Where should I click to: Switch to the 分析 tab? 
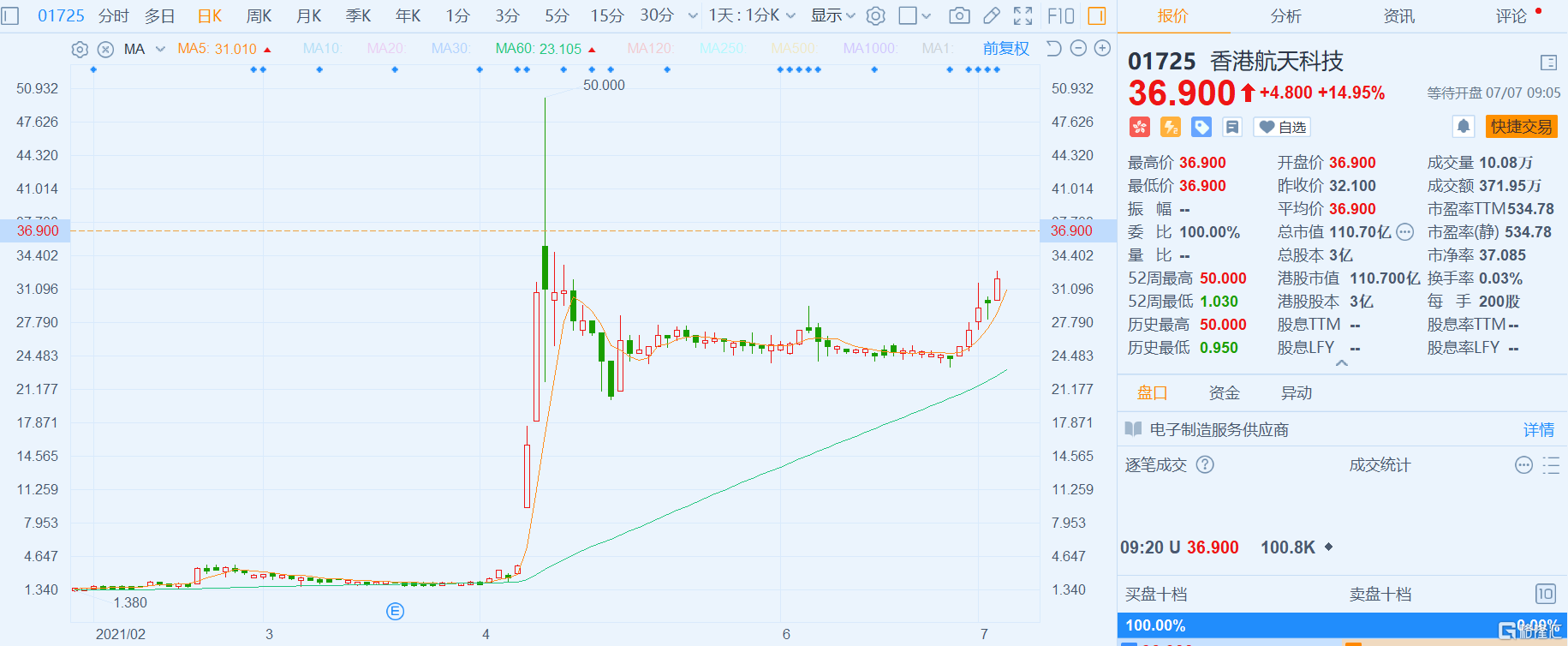(1285, 16)
